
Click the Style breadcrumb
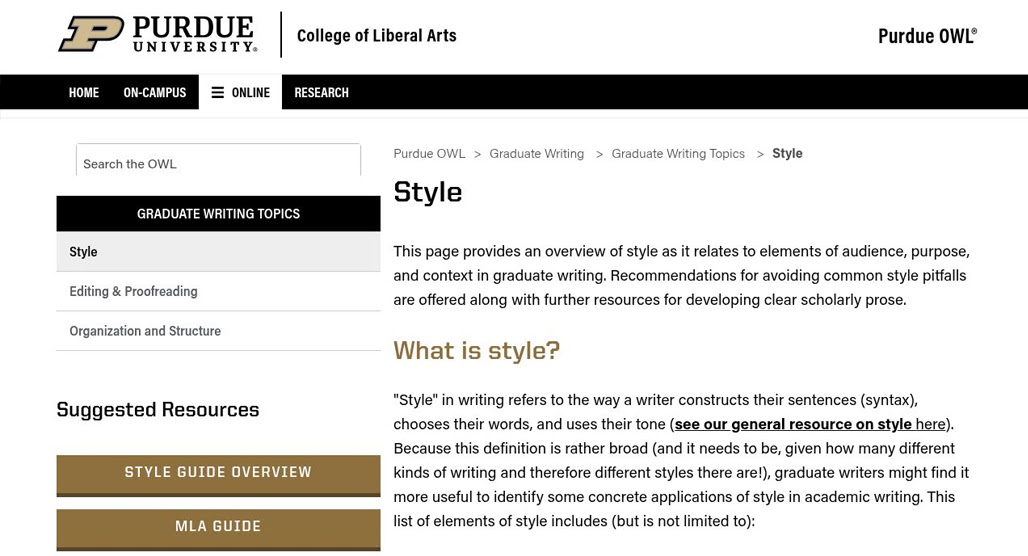[787, 153]
